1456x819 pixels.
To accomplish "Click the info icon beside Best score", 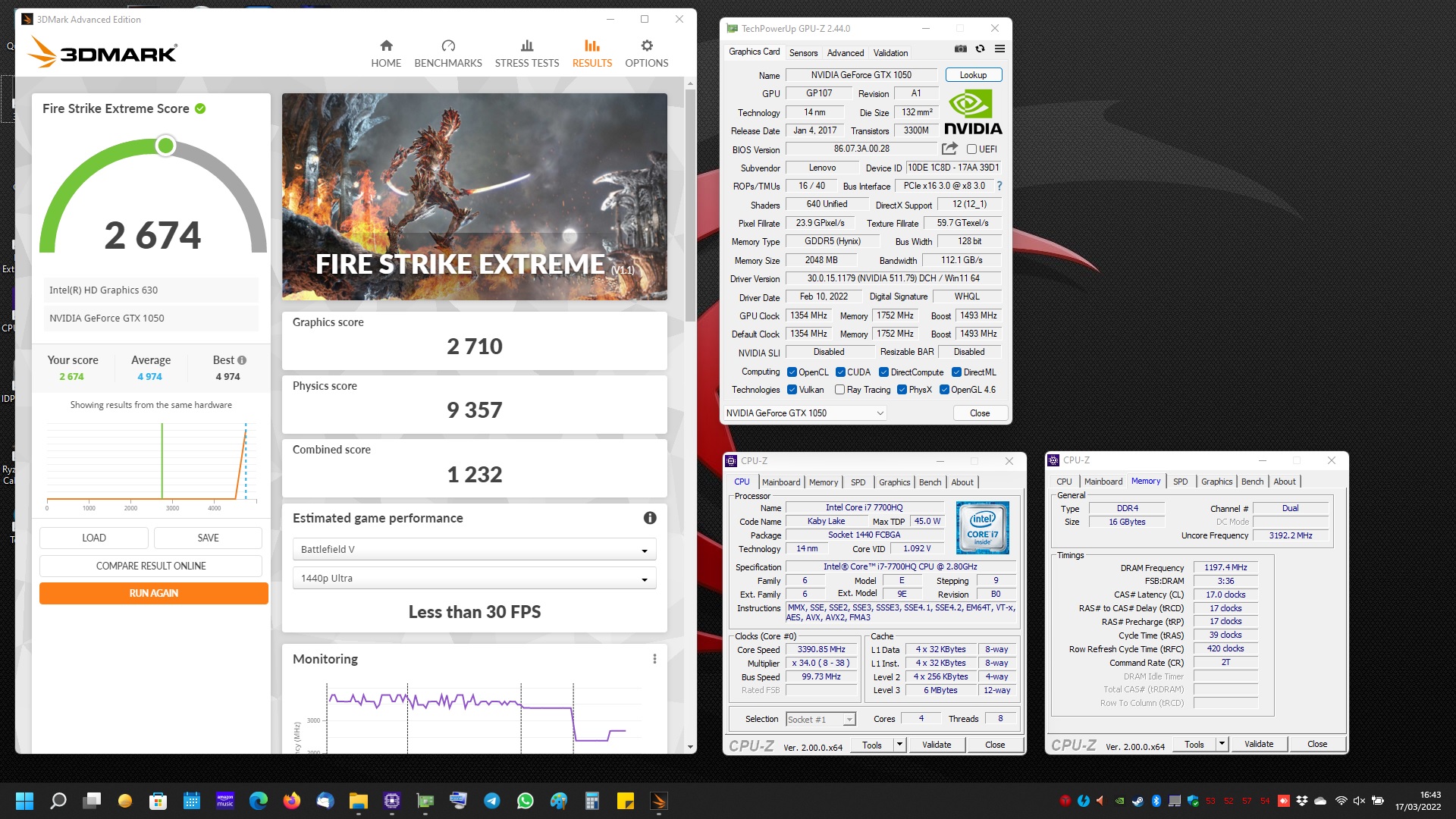I will pyautogui.click(x=242, y=360).
